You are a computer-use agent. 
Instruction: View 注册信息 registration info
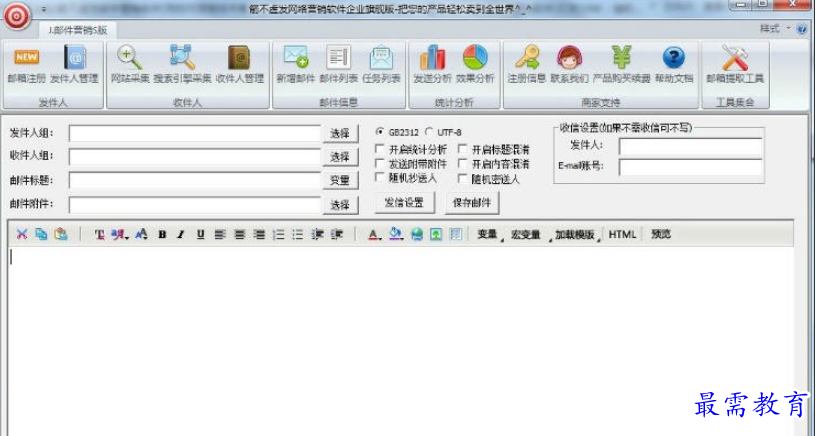click(527, 65)
